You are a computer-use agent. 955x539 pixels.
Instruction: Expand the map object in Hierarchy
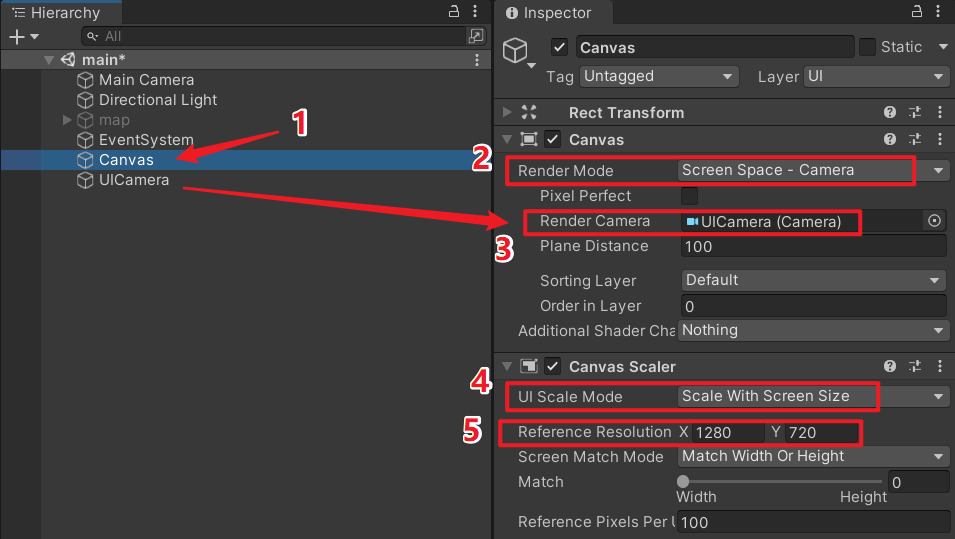pyautogui.click(x=67, y=120)
